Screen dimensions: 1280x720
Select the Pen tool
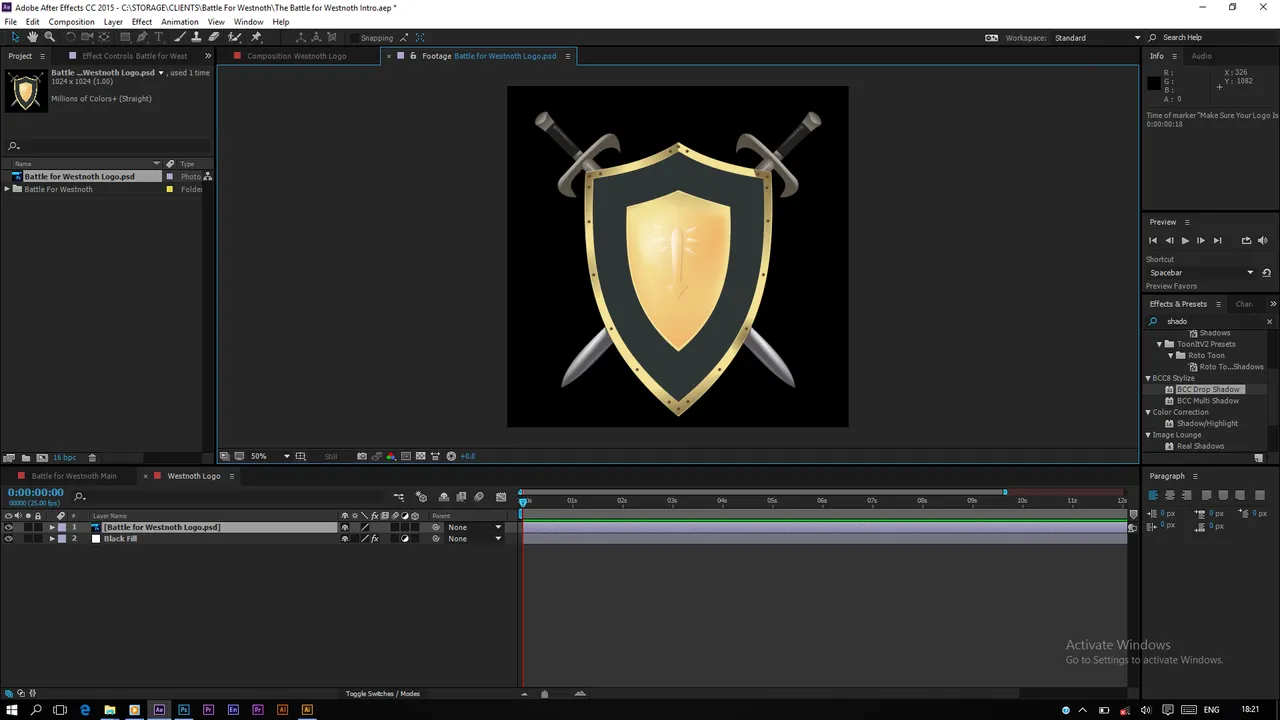pos(142,37)
